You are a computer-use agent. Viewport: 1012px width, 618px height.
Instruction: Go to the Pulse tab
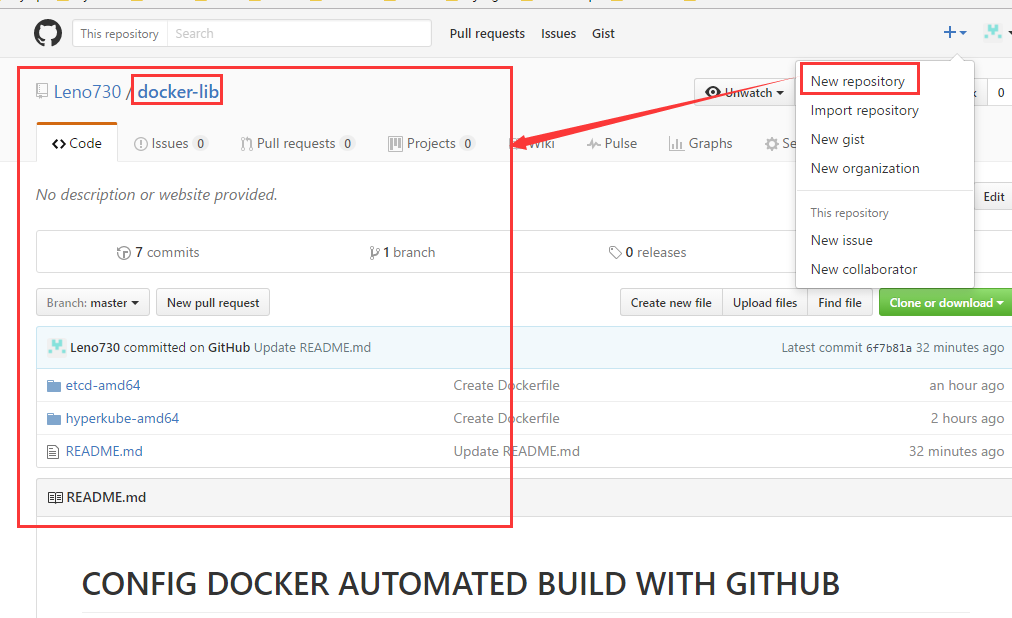tap(612, 143)
